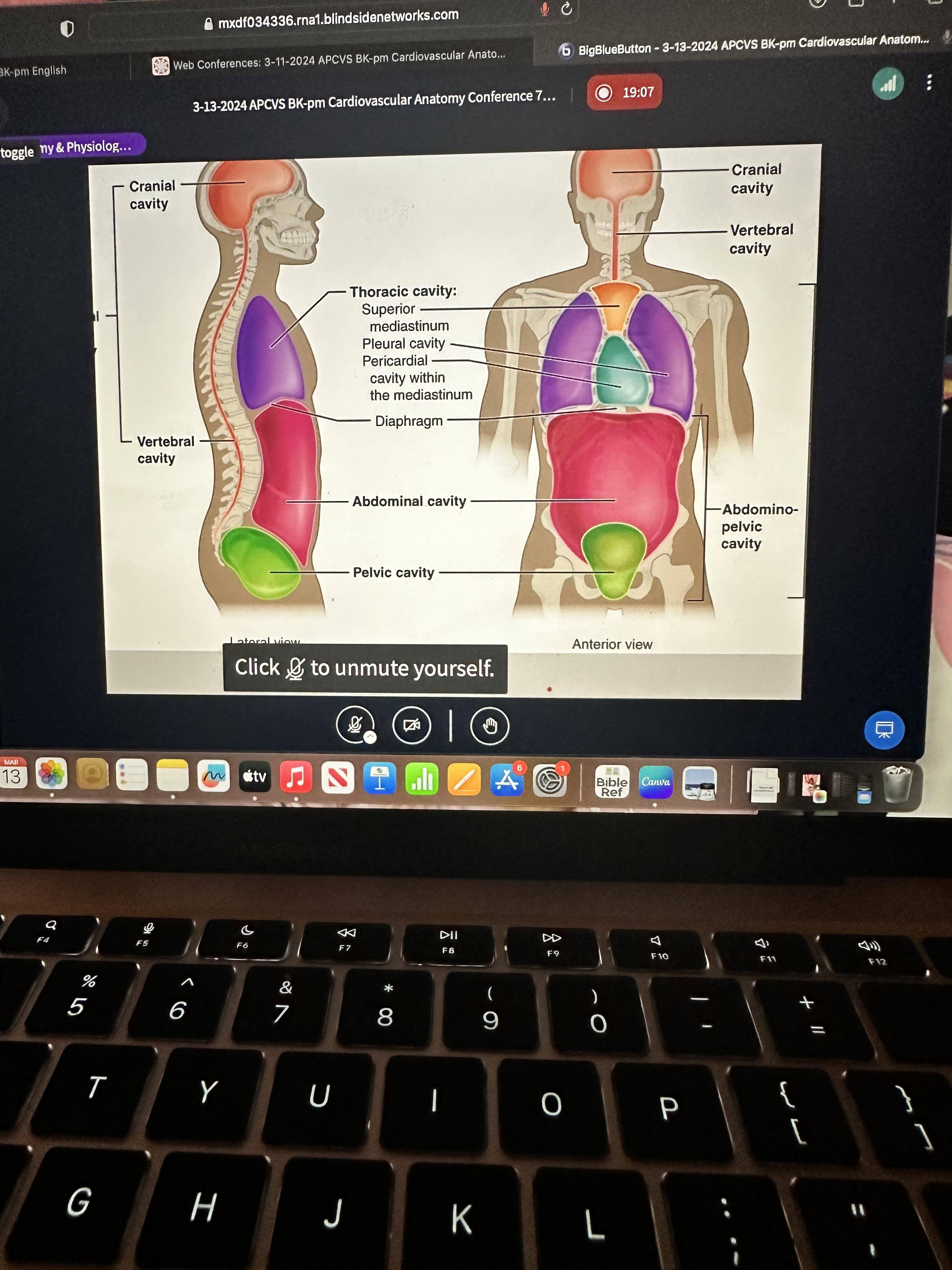Click the Anatomy & Physiology toggle pill
The height and width of the screenshot is (1270, 952).
(x=86, y=147)
